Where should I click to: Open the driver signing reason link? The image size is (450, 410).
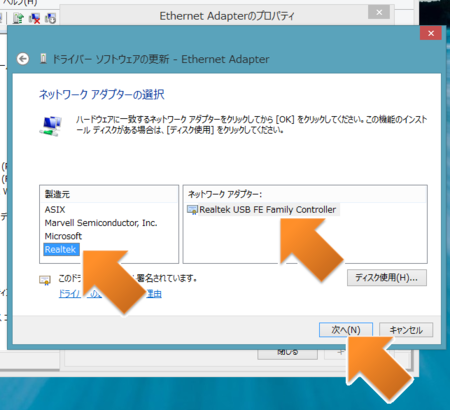coord(110,294)
